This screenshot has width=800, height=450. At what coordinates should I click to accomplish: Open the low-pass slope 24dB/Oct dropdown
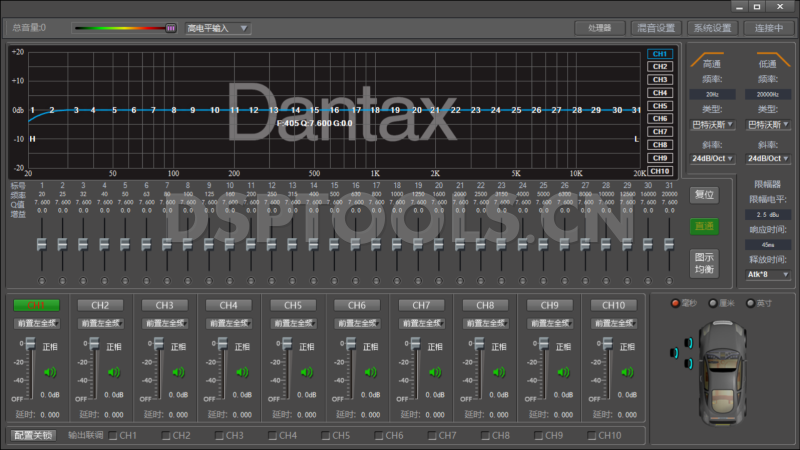(768, 159)
